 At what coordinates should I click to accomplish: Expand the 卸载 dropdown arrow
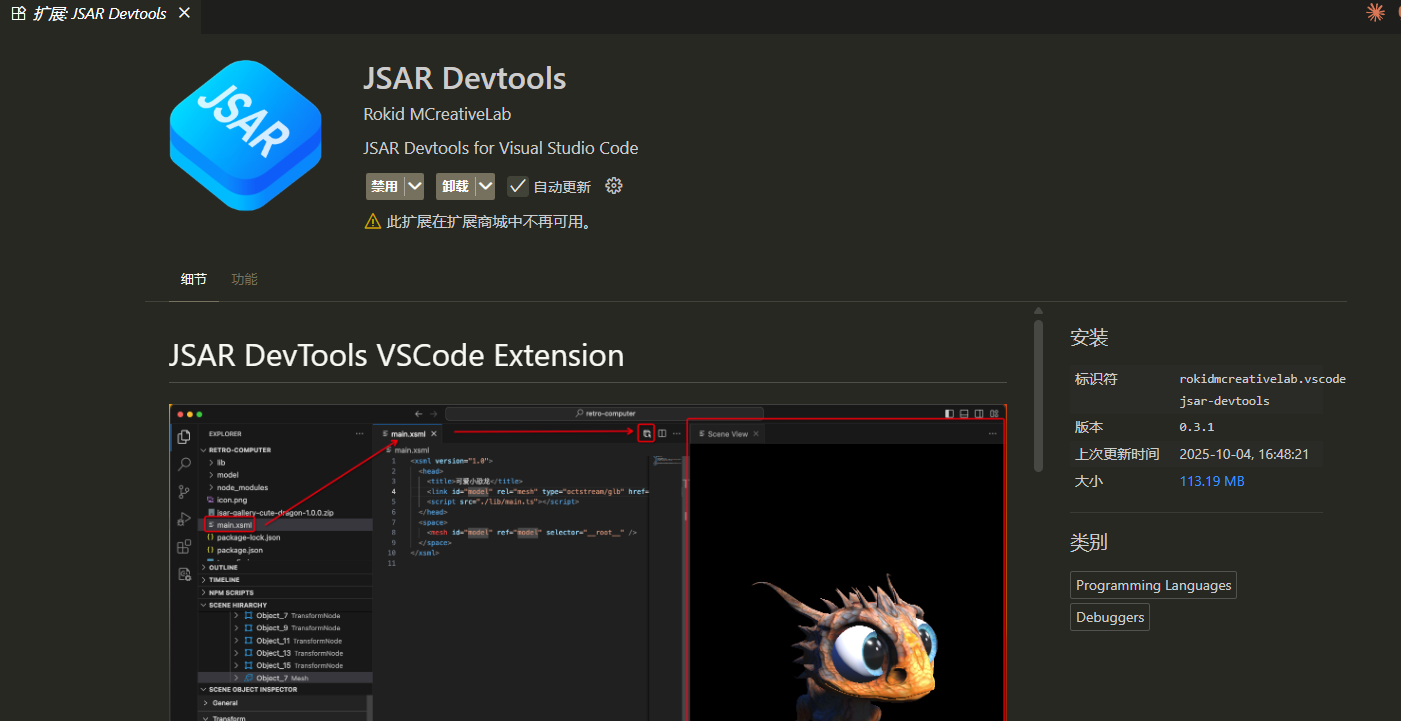click(x=485, y=186)
